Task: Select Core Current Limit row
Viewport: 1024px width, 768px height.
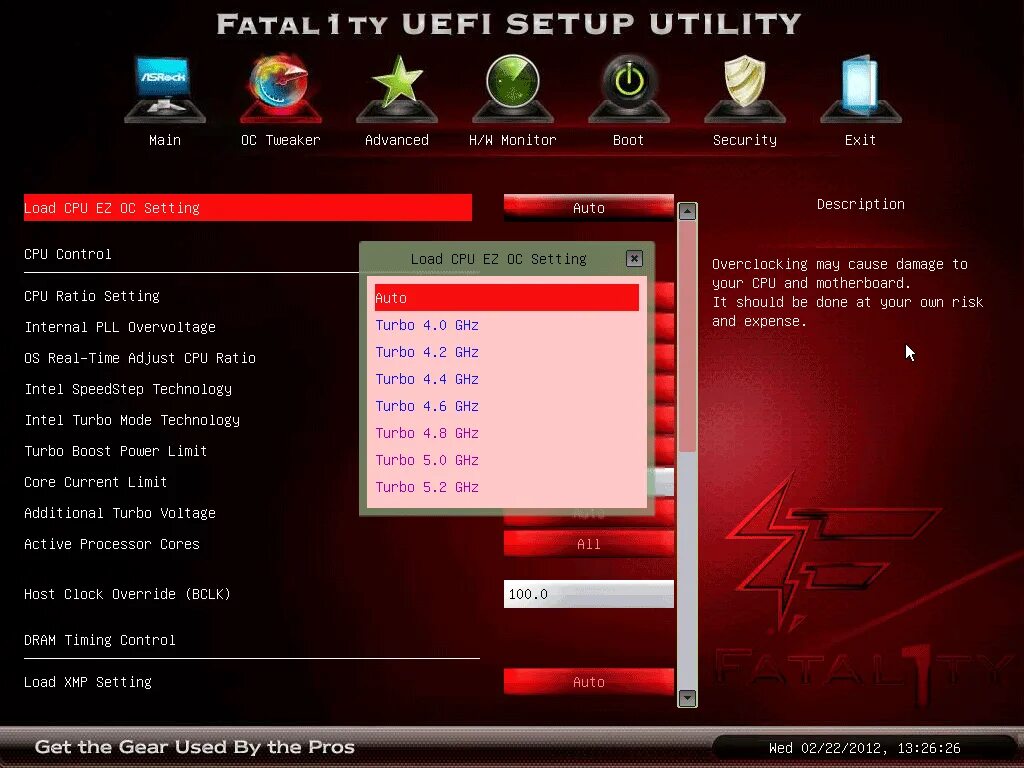Action: coord(96,482)
